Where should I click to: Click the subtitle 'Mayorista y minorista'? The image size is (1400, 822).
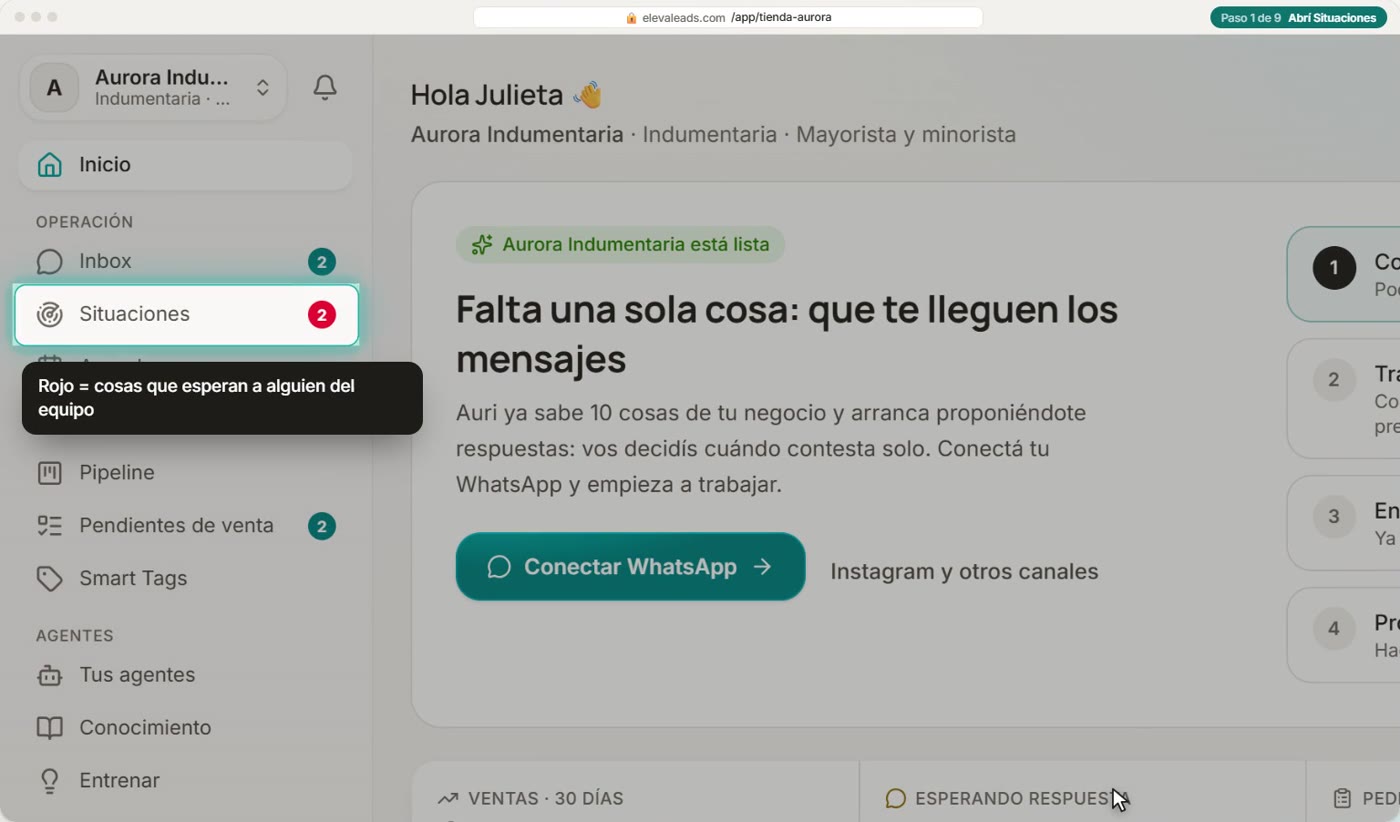906,135
